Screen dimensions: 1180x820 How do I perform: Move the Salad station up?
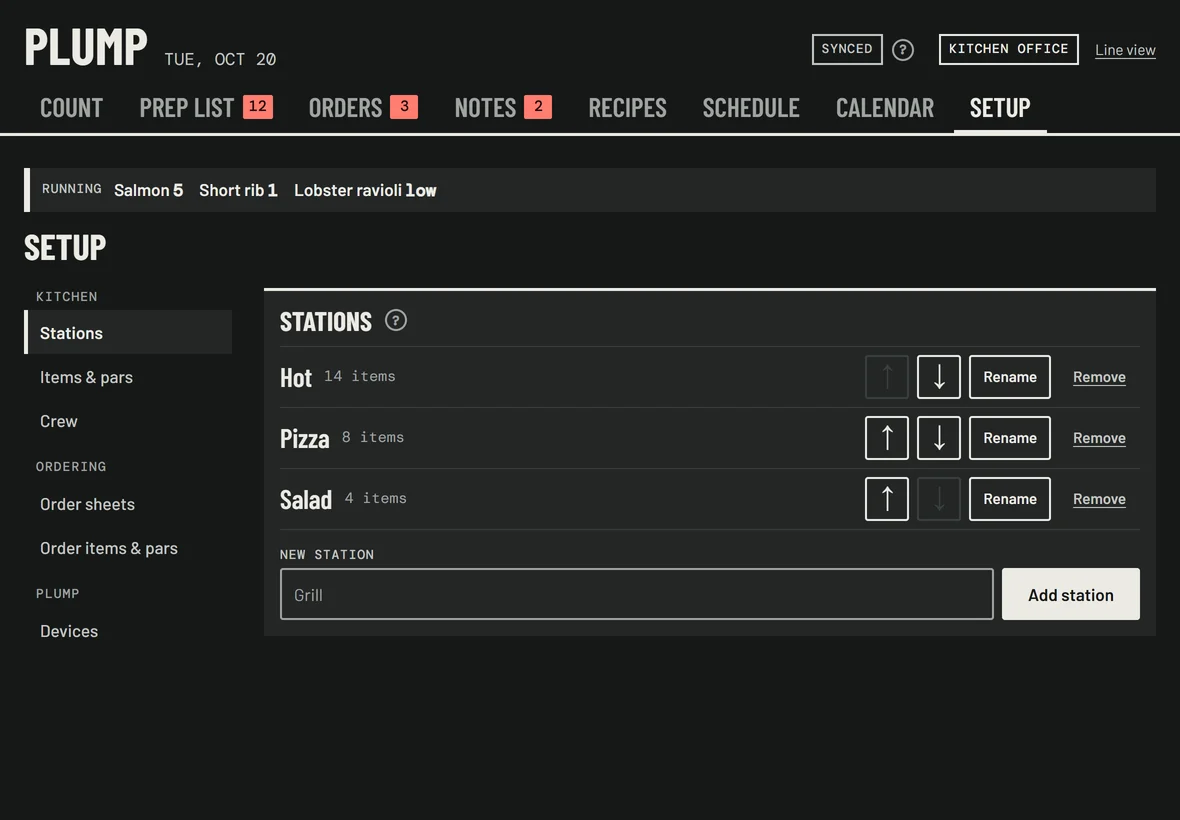click(887, 499)
